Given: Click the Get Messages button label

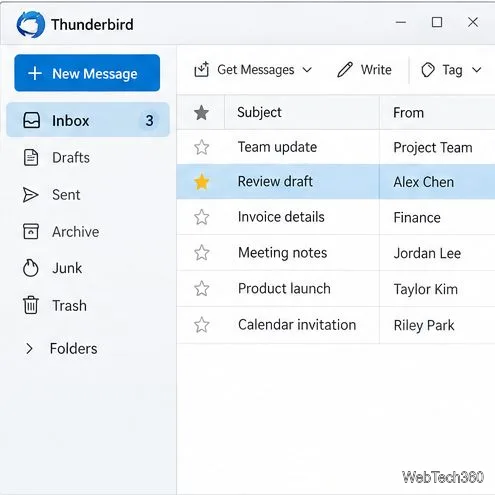Looking at the screenshot, I should point(256,70).
